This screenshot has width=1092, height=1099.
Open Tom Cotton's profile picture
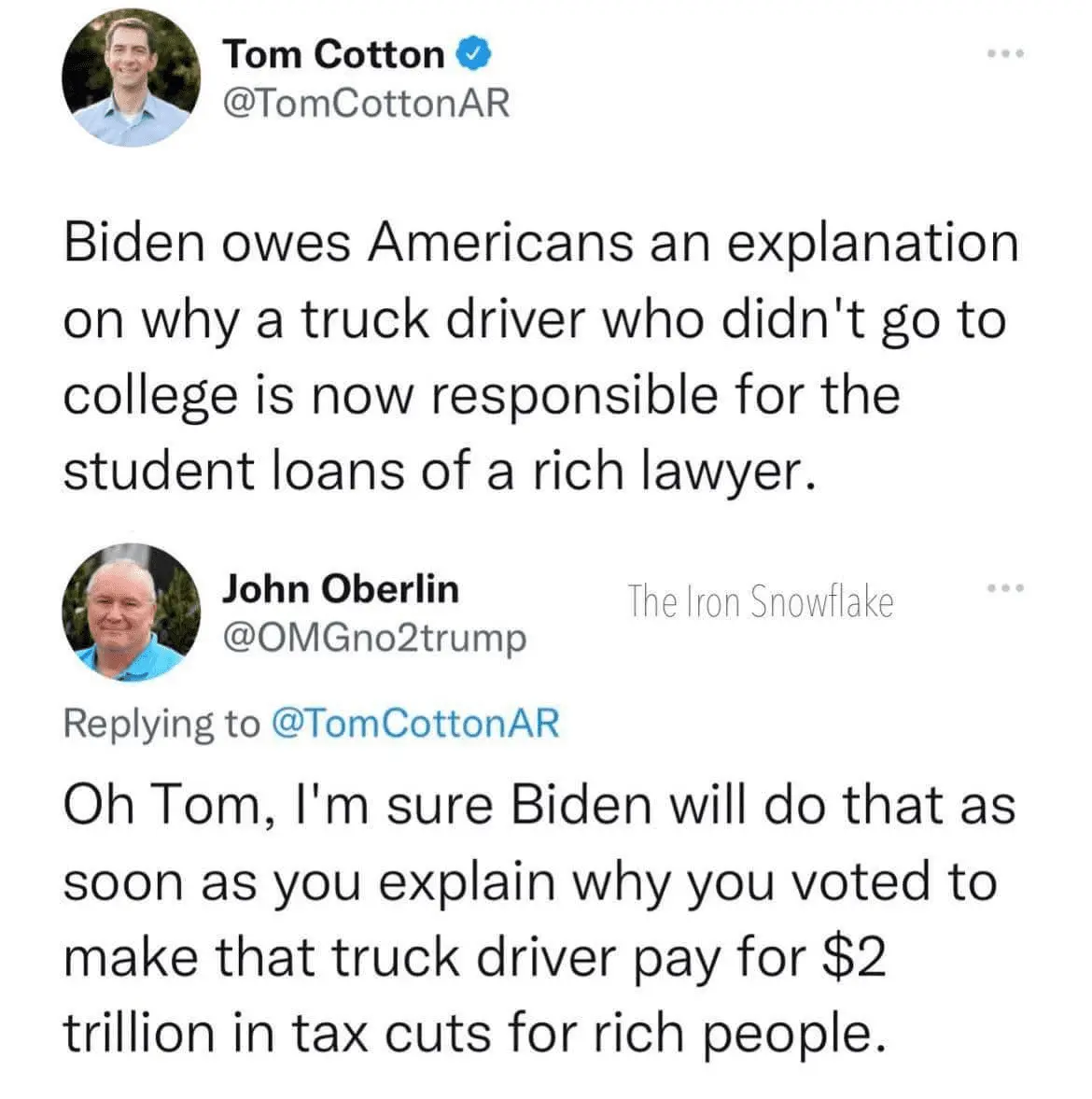click(x=131, y=78)
